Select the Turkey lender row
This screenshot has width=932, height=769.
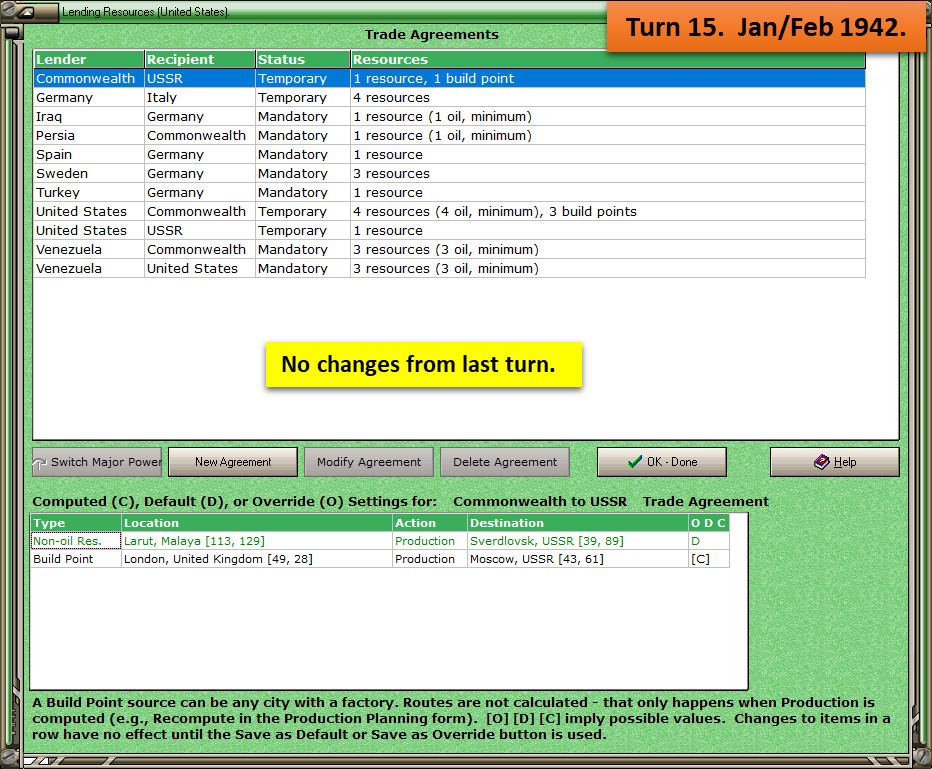coord(449,193)
